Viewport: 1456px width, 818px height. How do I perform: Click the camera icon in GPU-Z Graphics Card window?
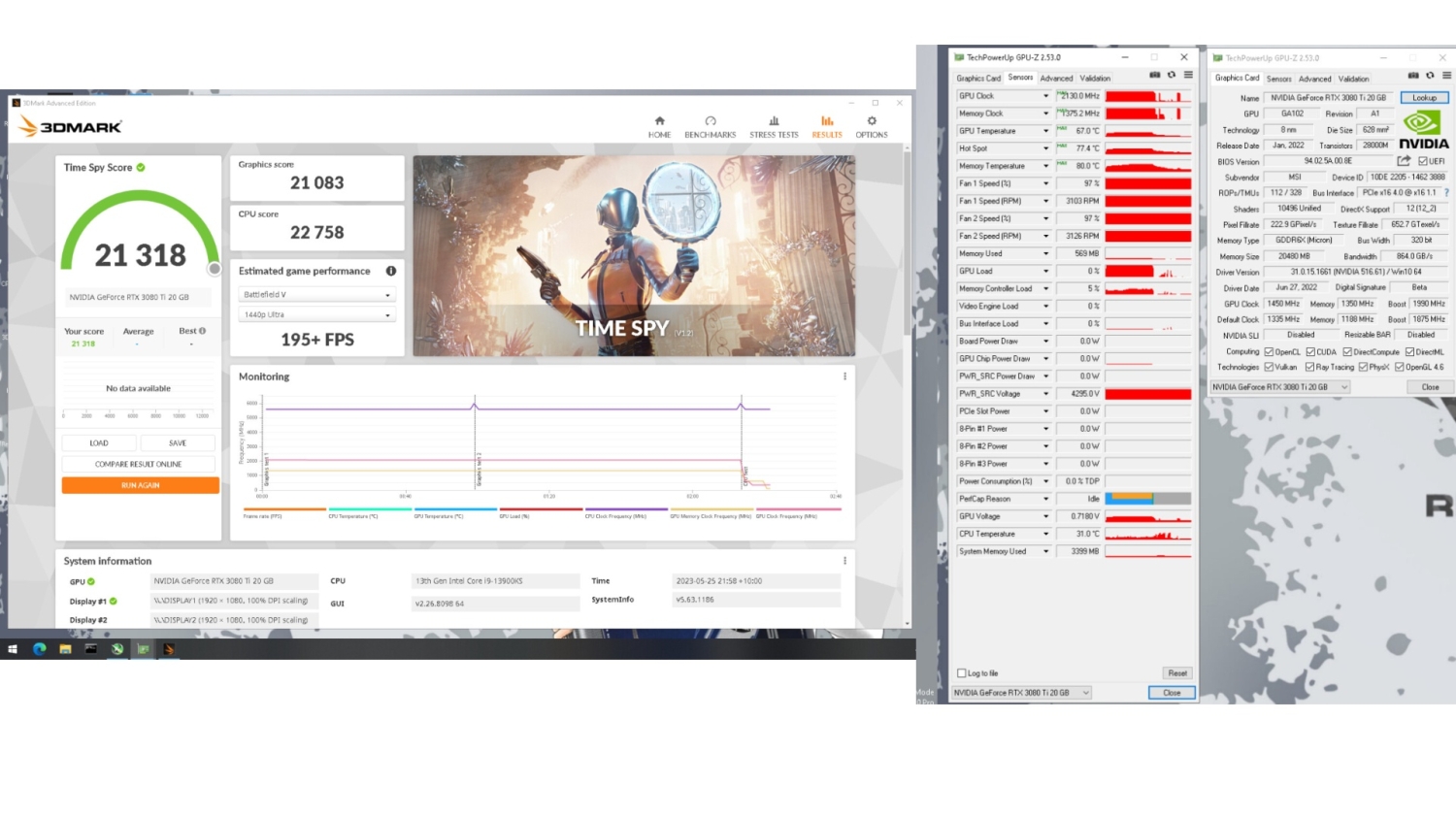tap(1413, 75)
